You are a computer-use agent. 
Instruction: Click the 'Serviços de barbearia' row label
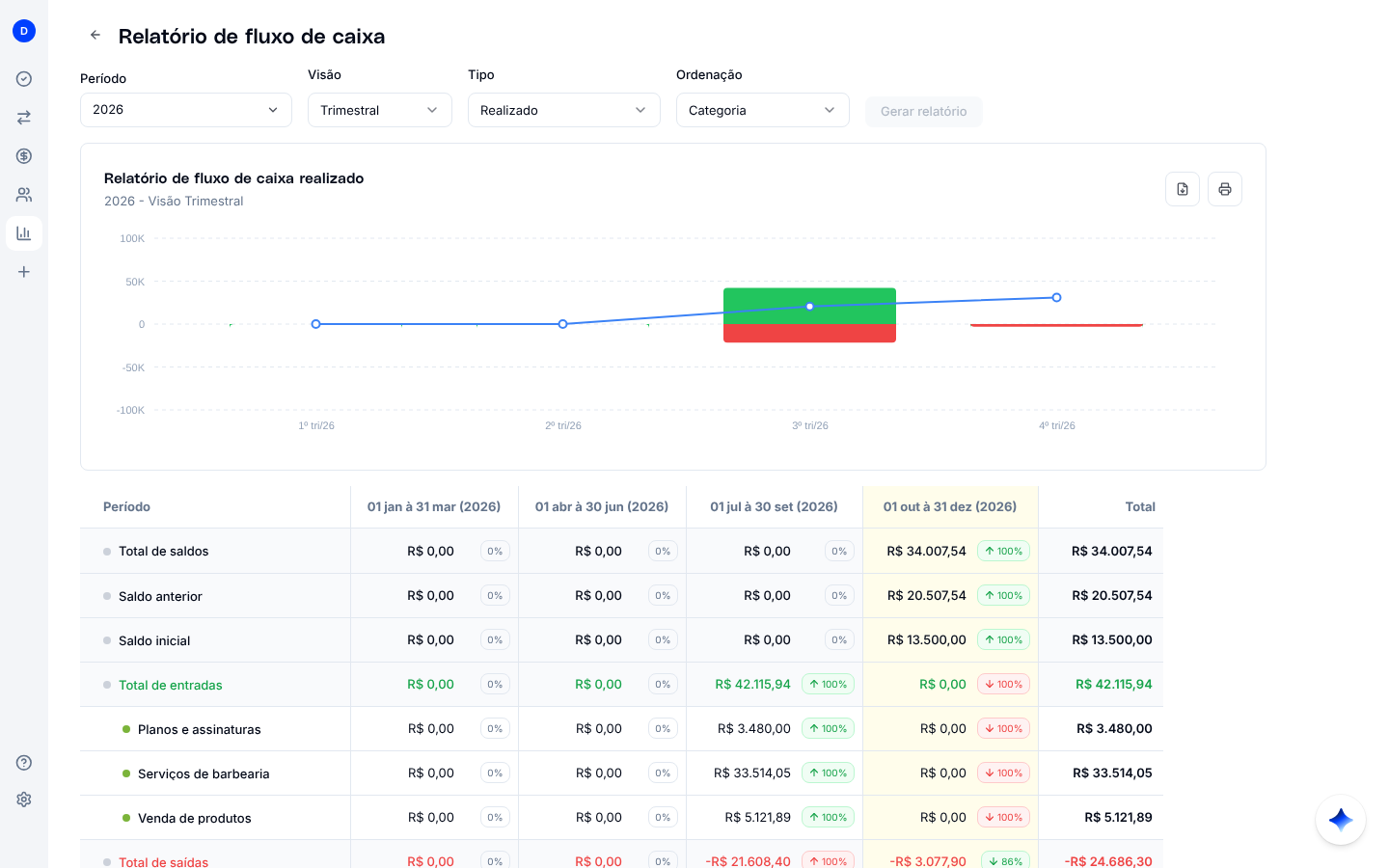pos(204,773)
